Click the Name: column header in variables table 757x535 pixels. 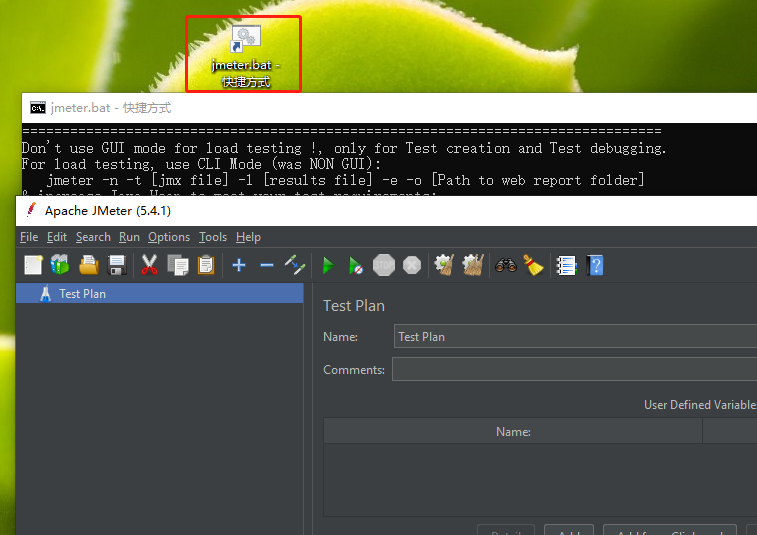pos(513,431)
